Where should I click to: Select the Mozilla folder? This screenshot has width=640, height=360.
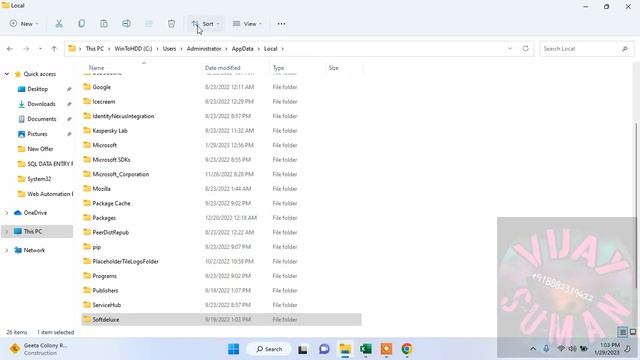[x=102, y=189]
